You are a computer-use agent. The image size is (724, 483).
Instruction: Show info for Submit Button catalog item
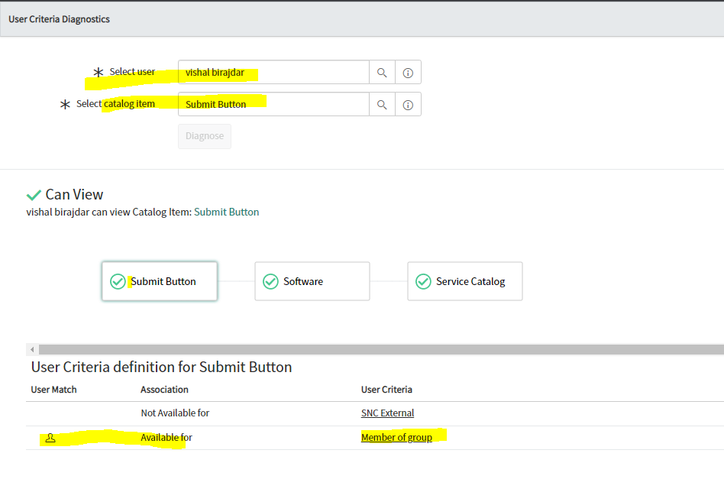point(408,105)
